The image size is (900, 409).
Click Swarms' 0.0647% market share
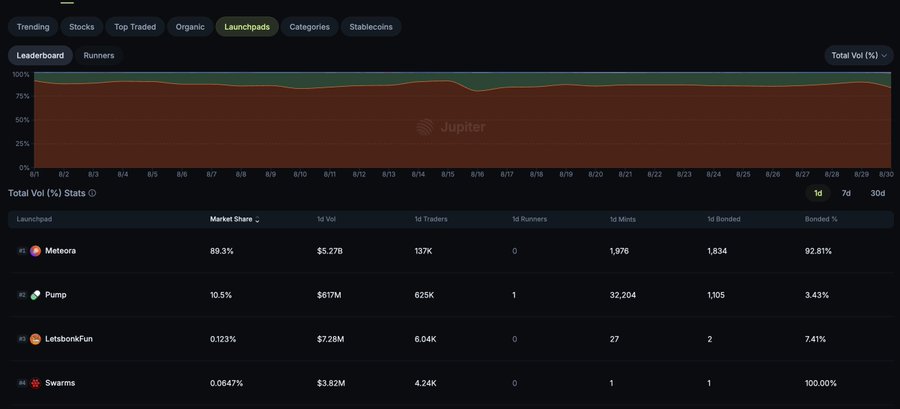226,383
